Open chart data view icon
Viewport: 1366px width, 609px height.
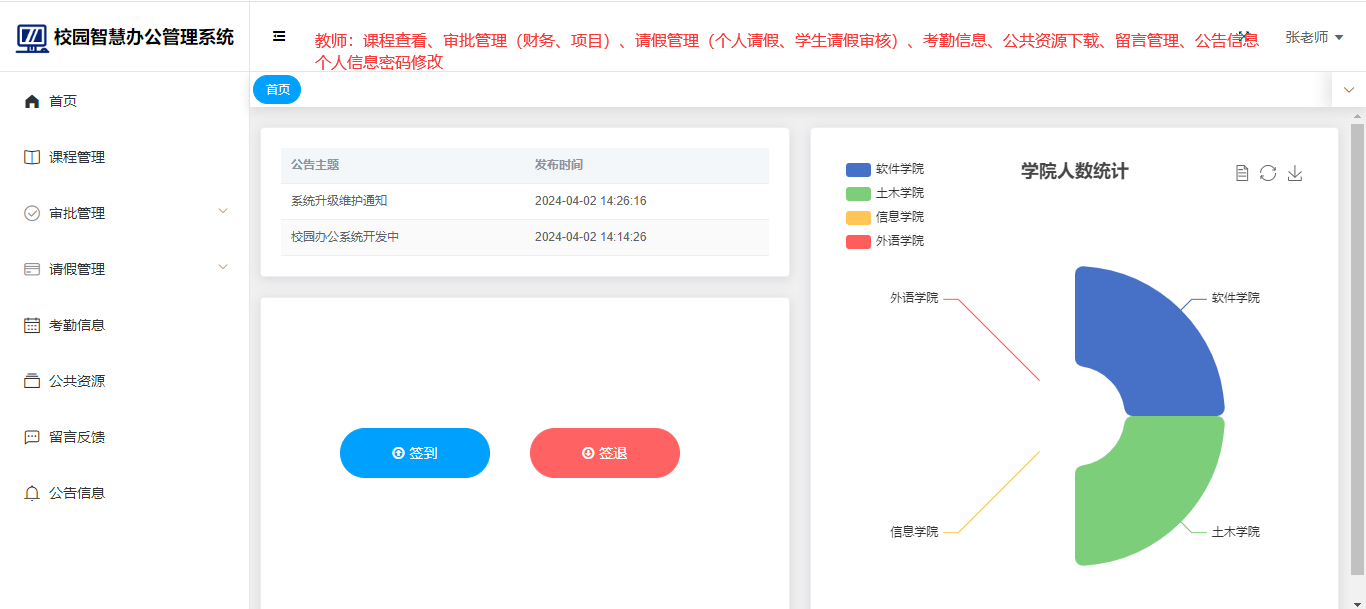click(1242, 173)
